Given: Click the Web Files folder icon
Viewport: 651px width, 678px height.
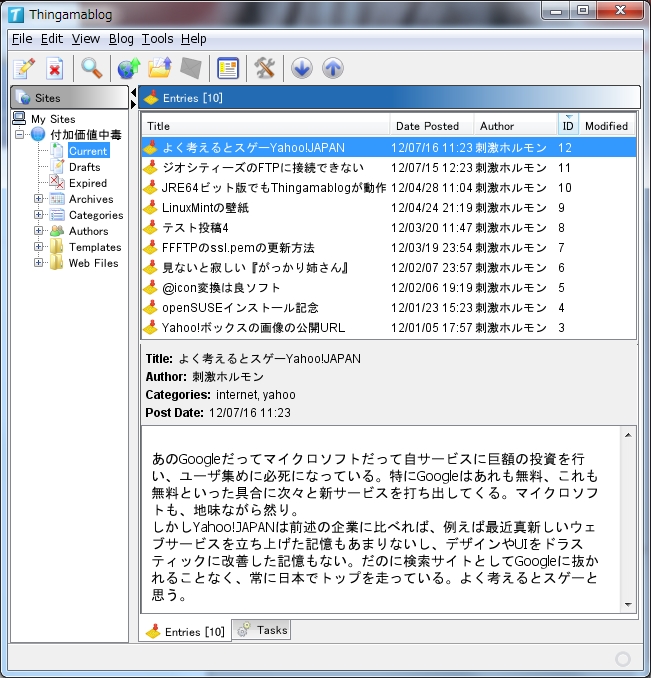Looking at the screenshot, I should point(57,263).
